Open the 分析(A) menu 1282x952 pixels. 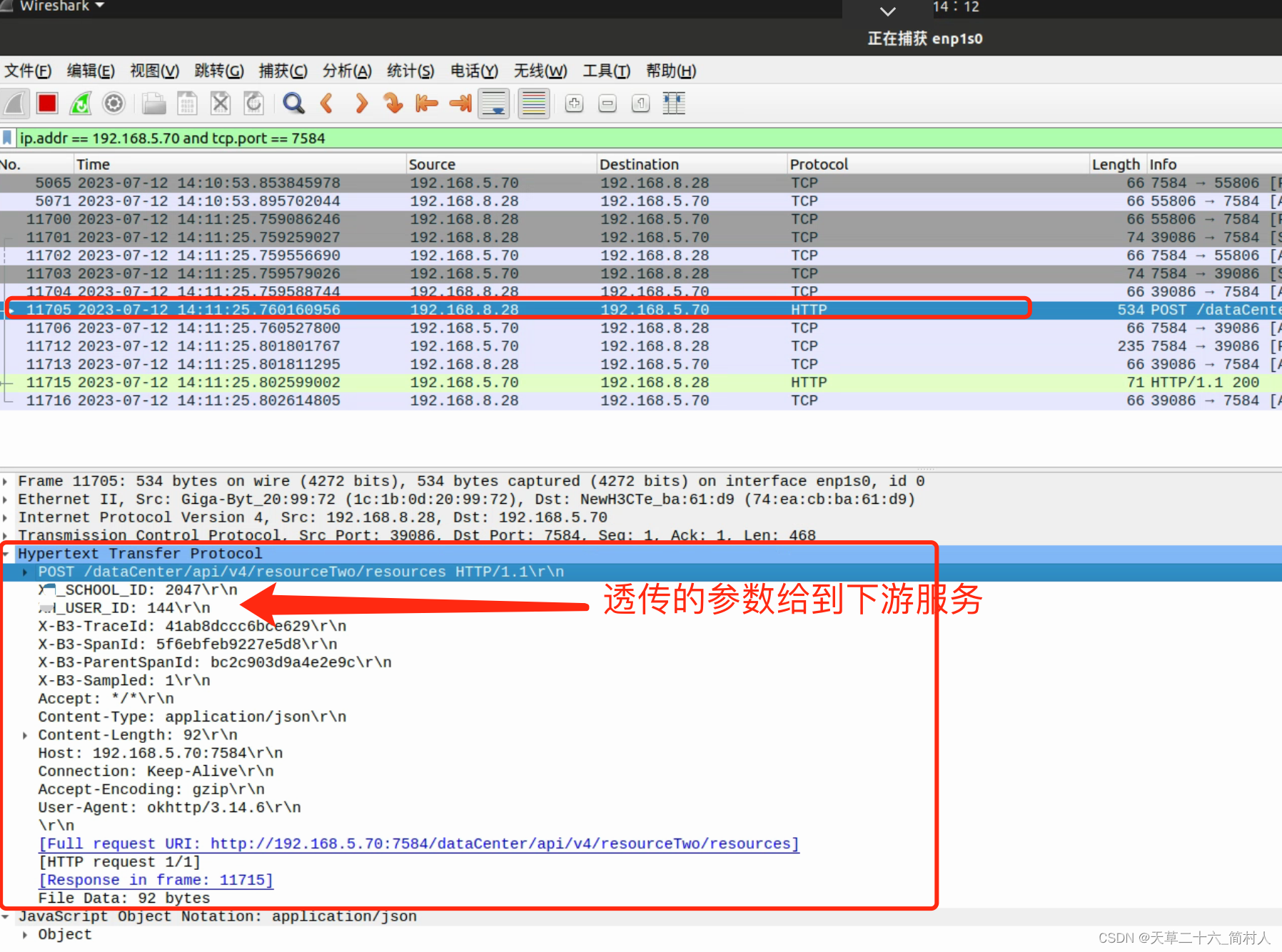pyautogui.click(x=347, y=71)
